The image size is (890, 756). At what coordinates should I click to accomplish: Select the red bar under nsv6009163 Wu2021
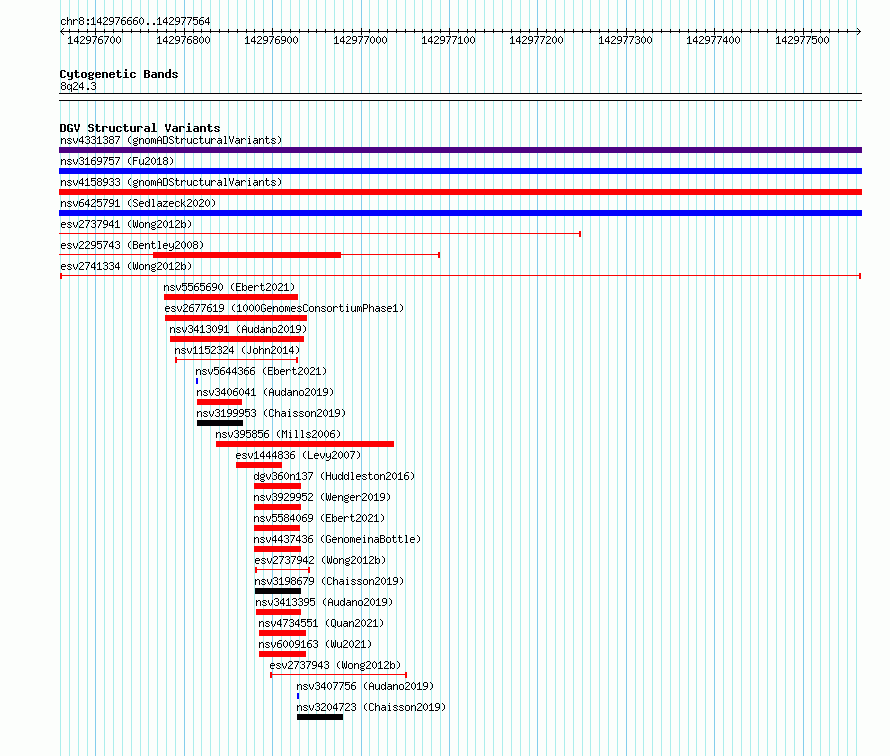coord(283,654)
